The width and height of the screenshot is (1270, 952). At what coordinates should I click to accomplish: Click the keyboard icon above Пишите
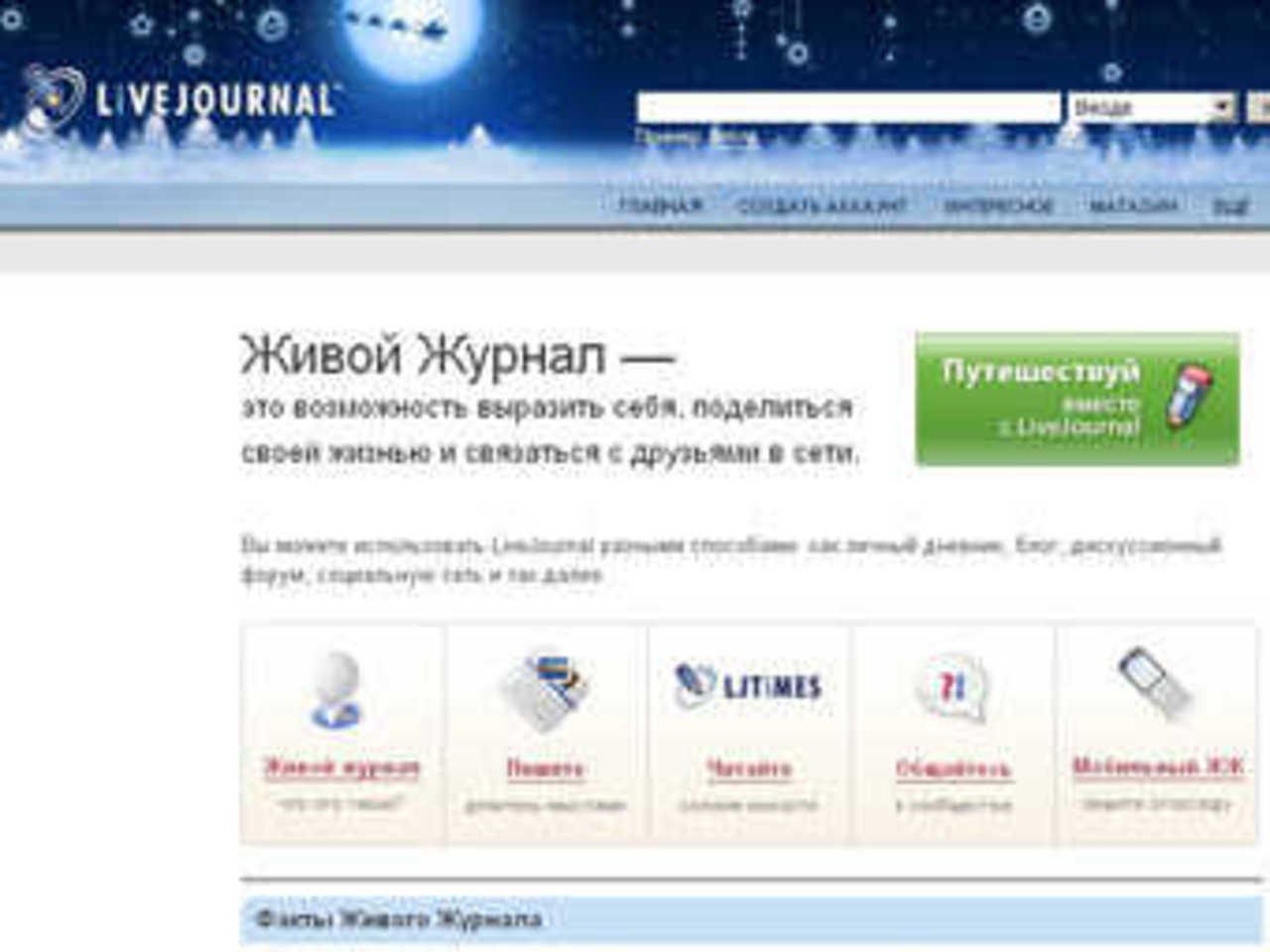545,690
